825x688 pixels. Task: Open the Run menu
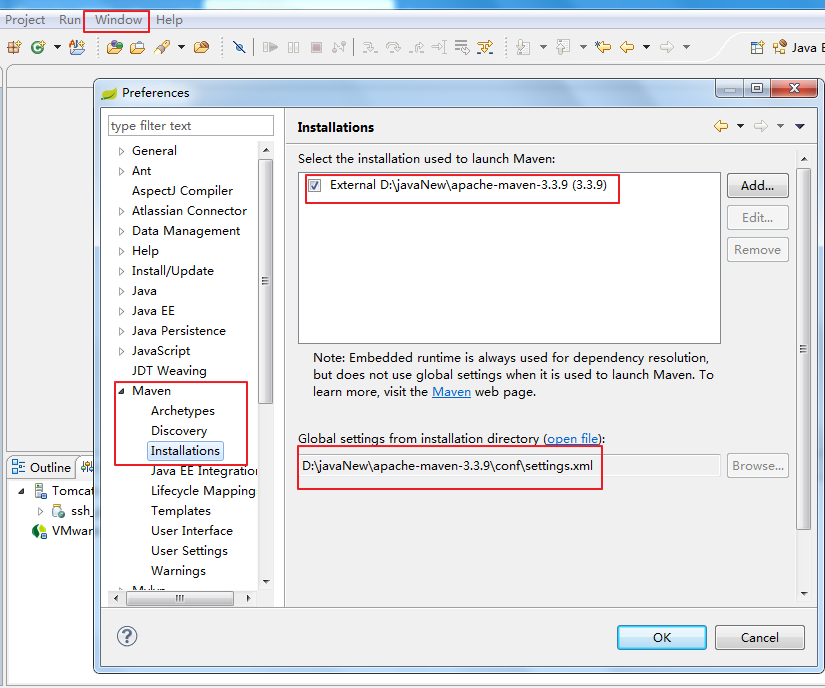[x=69, y=20]
